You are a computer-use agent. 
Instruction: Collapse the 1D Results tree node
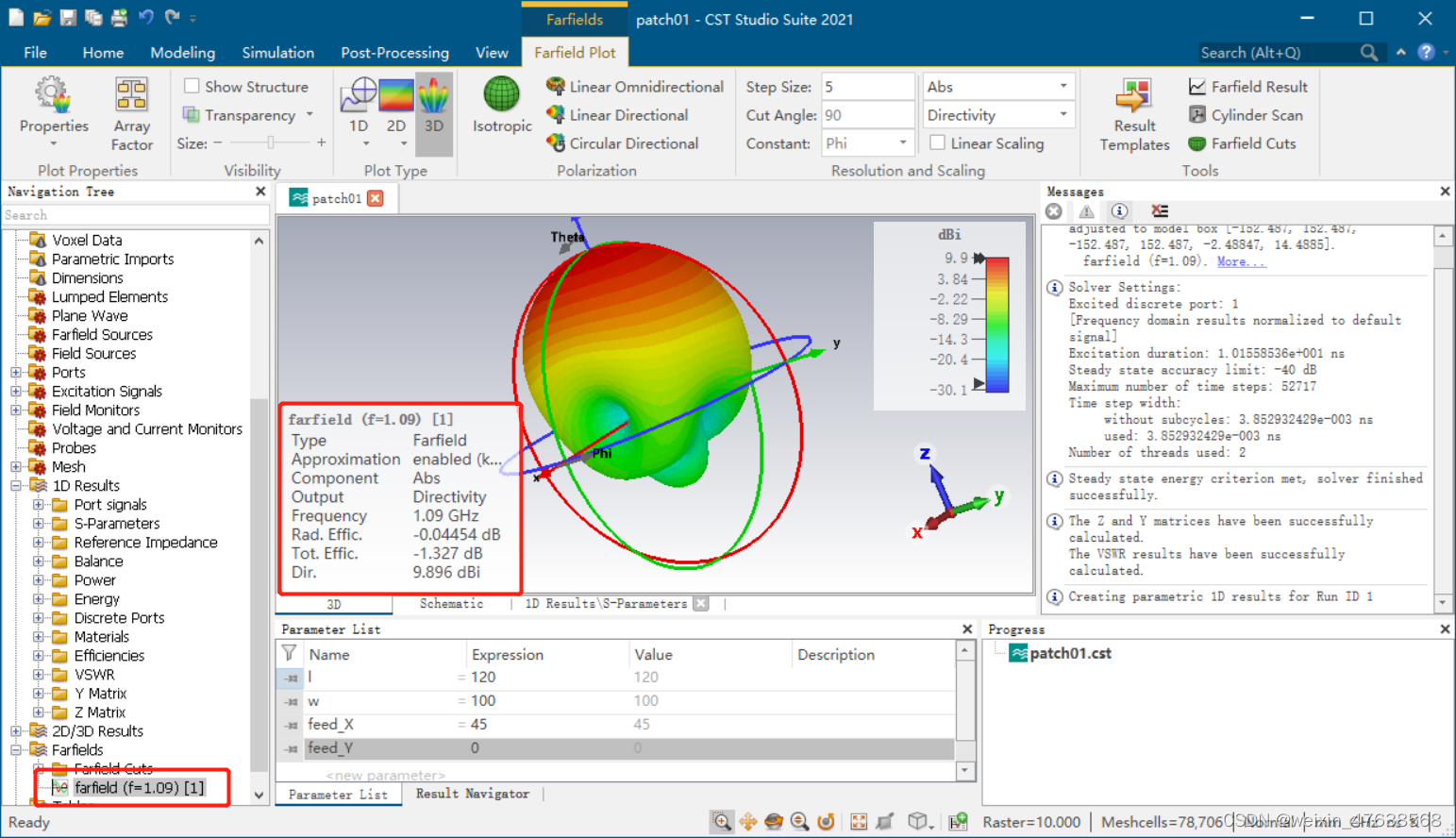coord(16,486)
